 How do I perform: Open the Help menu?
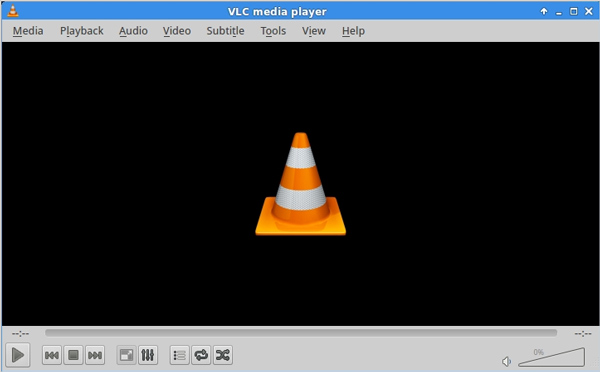tap(353, 31)
